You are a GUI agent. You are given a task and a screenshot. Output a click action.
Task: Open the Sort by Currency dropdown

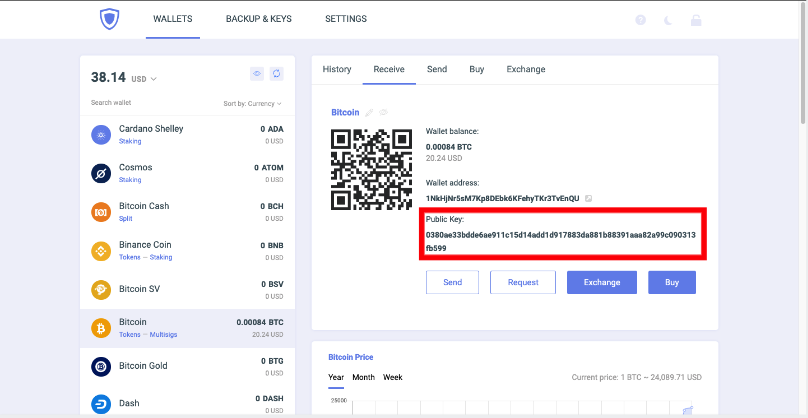tap(252, 104)
